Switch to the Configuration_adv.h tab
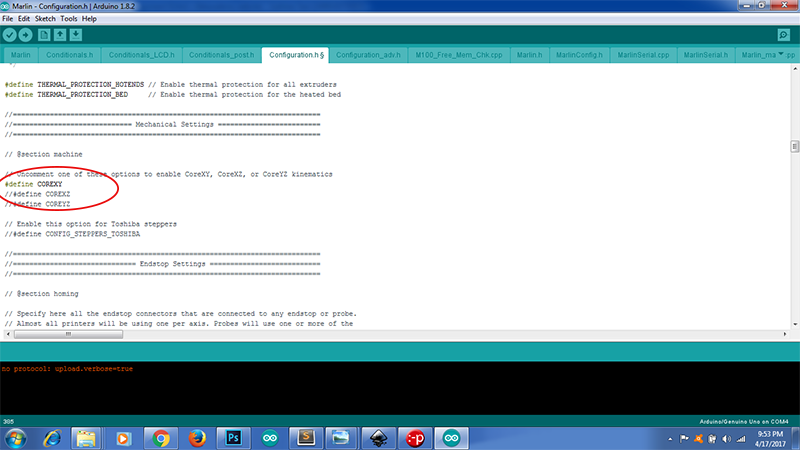800x450 pixels. click(368, 55)
